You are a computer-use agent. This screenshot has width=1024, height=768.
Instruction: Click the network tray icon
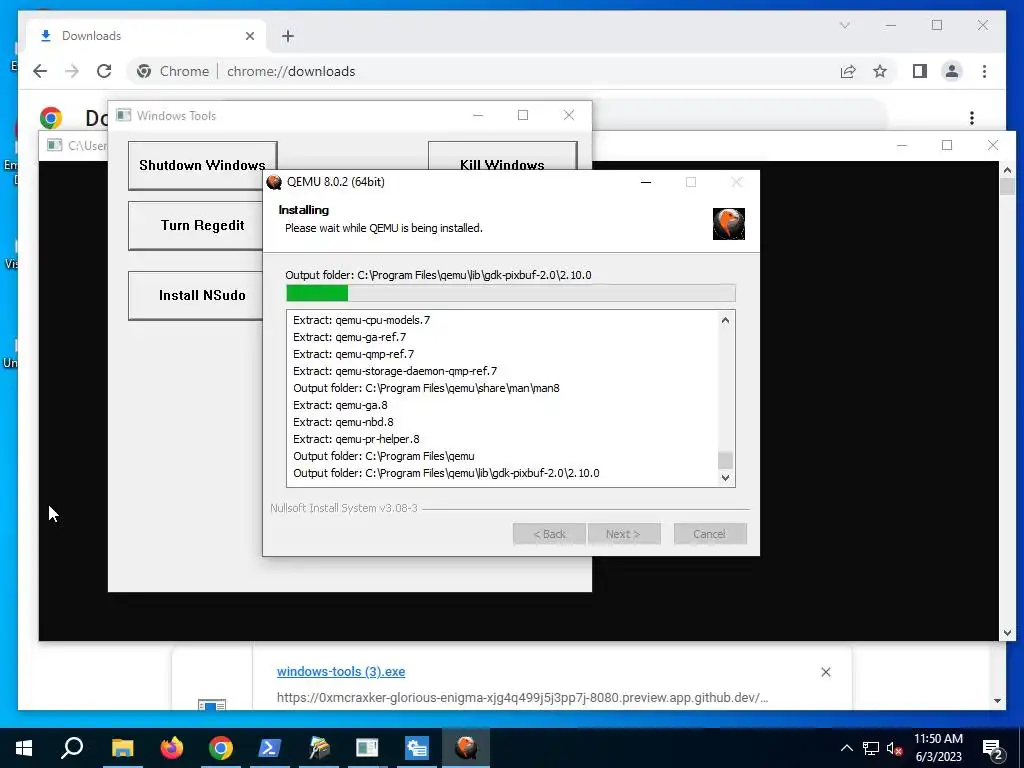[x=871, y=748]
